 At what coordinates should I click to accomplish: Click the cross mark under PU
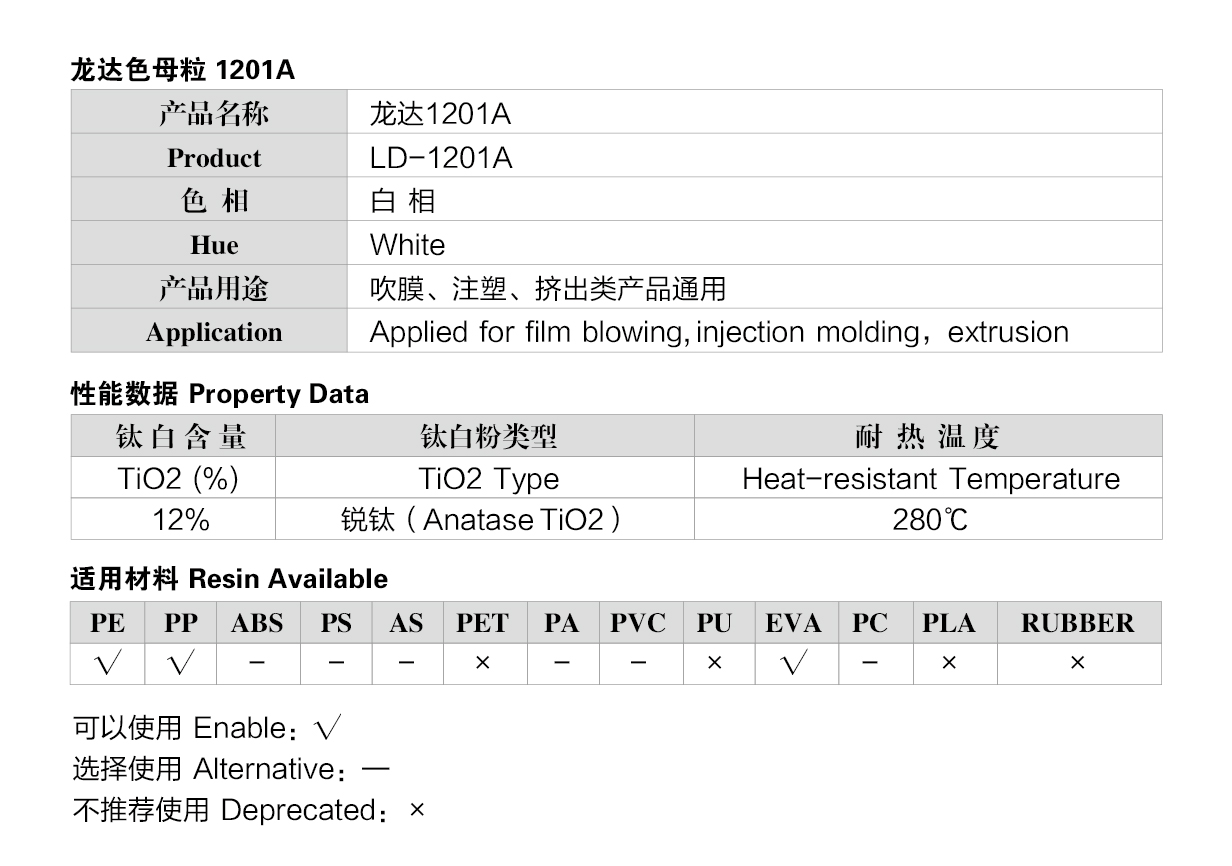point(714,663)
